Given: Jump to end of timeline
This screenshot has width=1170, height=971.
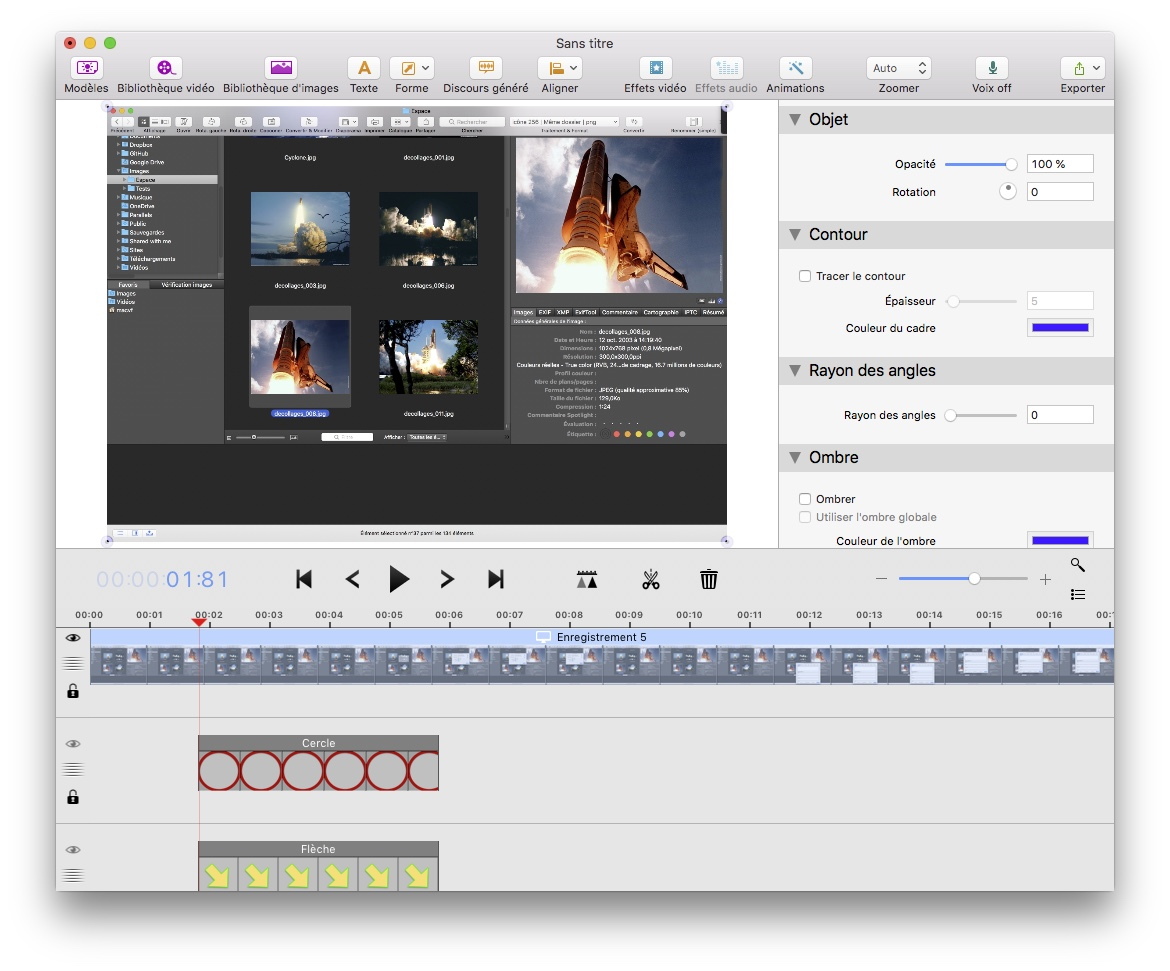Looking at the screenshot, I should [x=495, y=579].
